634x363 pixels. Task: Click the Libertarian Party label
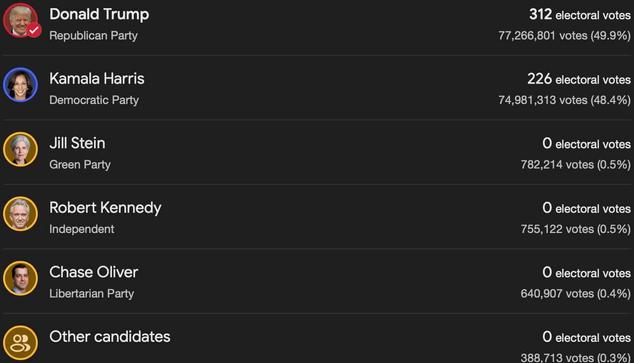[x=91, y=293]
